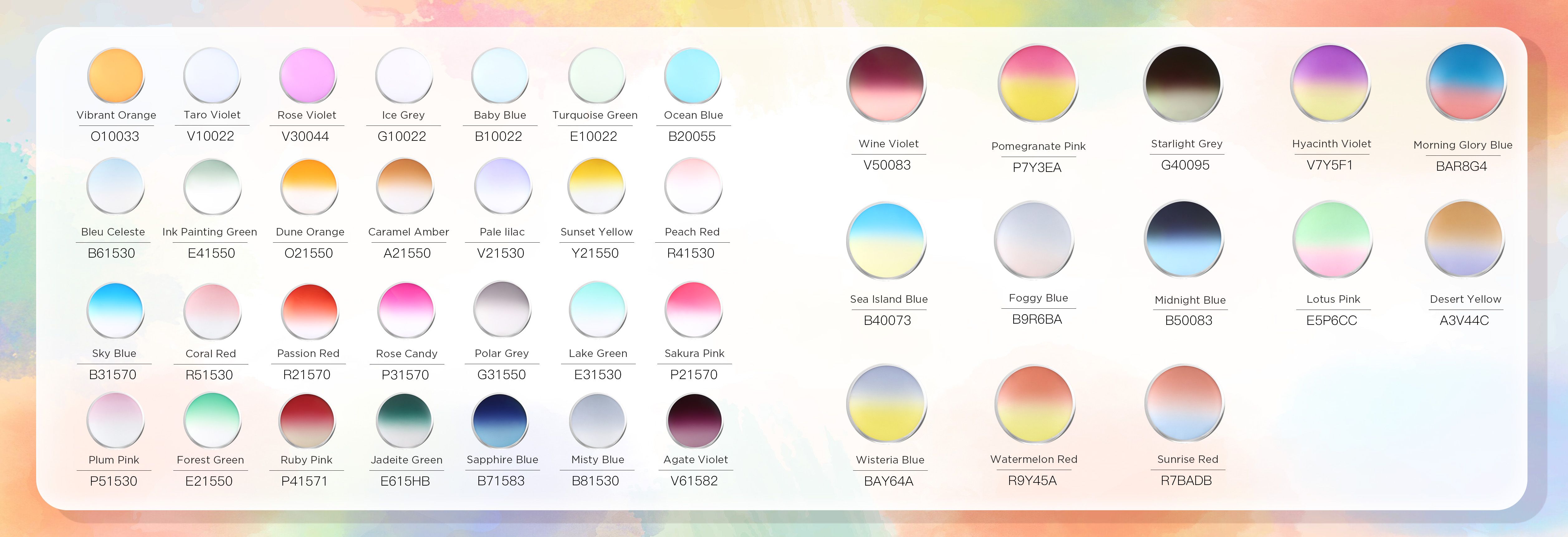The width and height of the screenshot is (1568, 537).
Task: Click the 'Turquoise Green' label
Action: pyautogui.click(x=595, y=115)
